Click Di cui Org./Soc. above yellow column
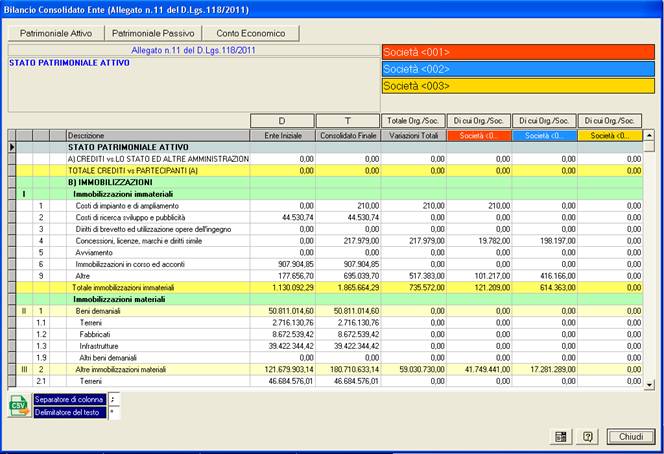This screenshot has height=454, width=664. tap(609, 121)
